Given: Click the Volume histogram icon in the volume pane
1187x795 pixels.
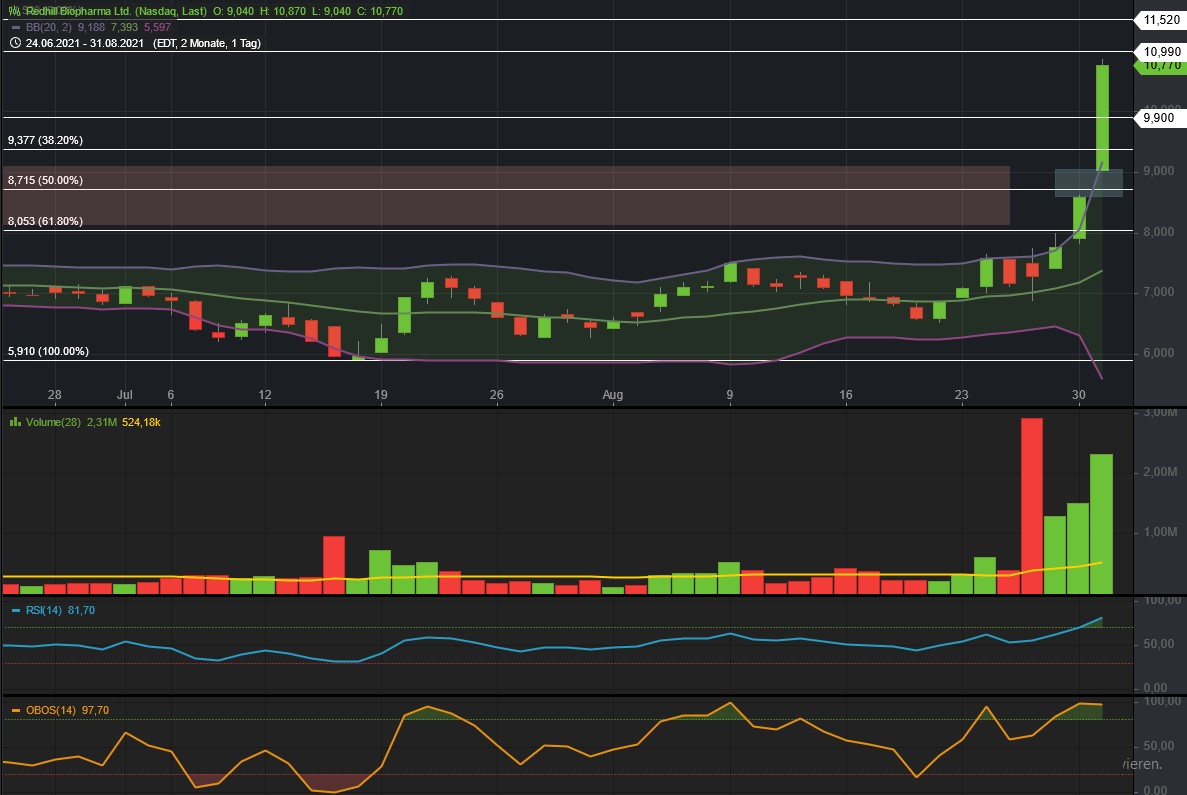Looking at the screenshot, I should [14, 422].
